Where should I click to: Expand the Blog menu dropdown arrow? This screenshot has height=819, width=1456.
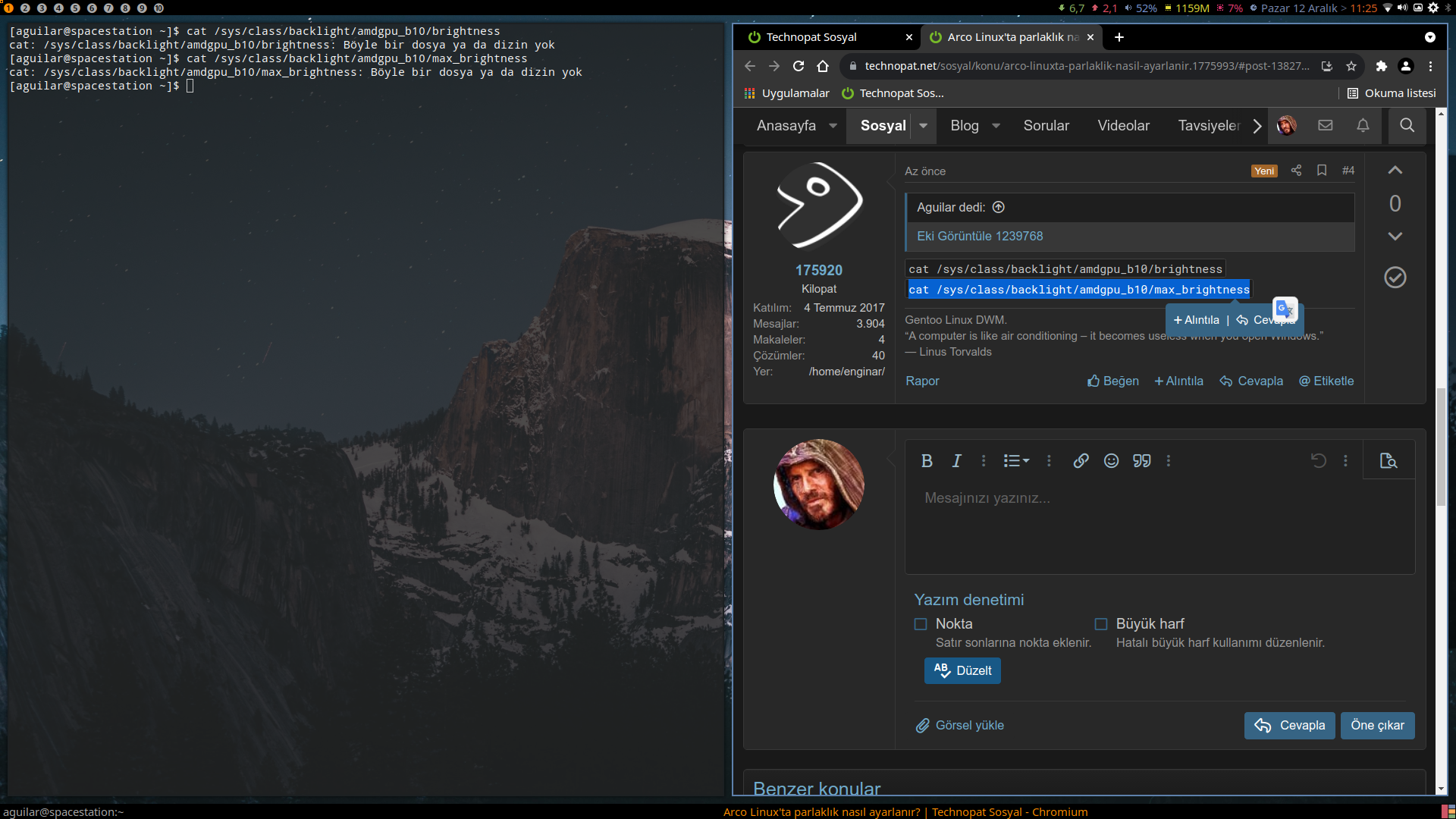[x=996, y=126]
